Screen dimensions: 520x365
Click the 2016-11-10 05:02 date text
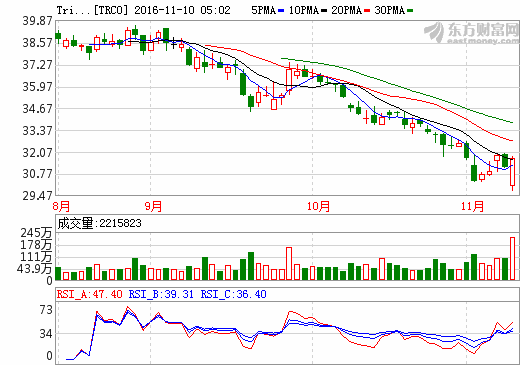click(182, 10)
